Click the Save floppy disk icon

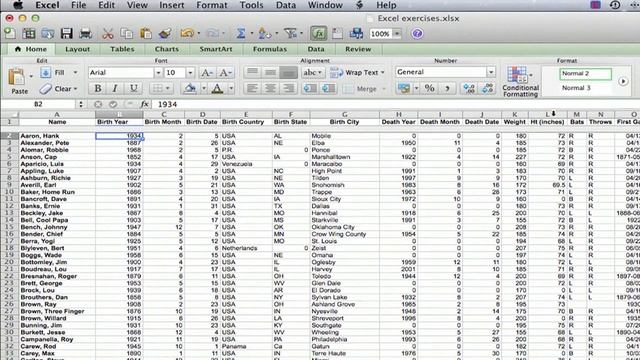[x=67, y=33]
